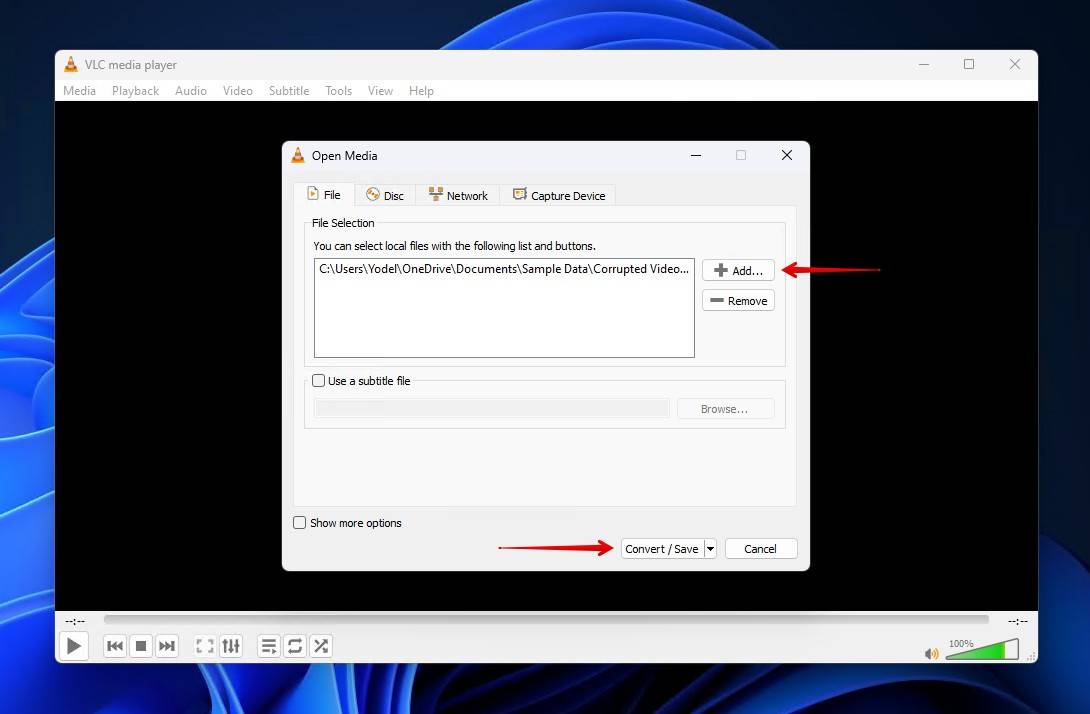The image size is (1090, 714).
Task: Click VLC cone icon in main title bar
Action: [x=71, y=64]
